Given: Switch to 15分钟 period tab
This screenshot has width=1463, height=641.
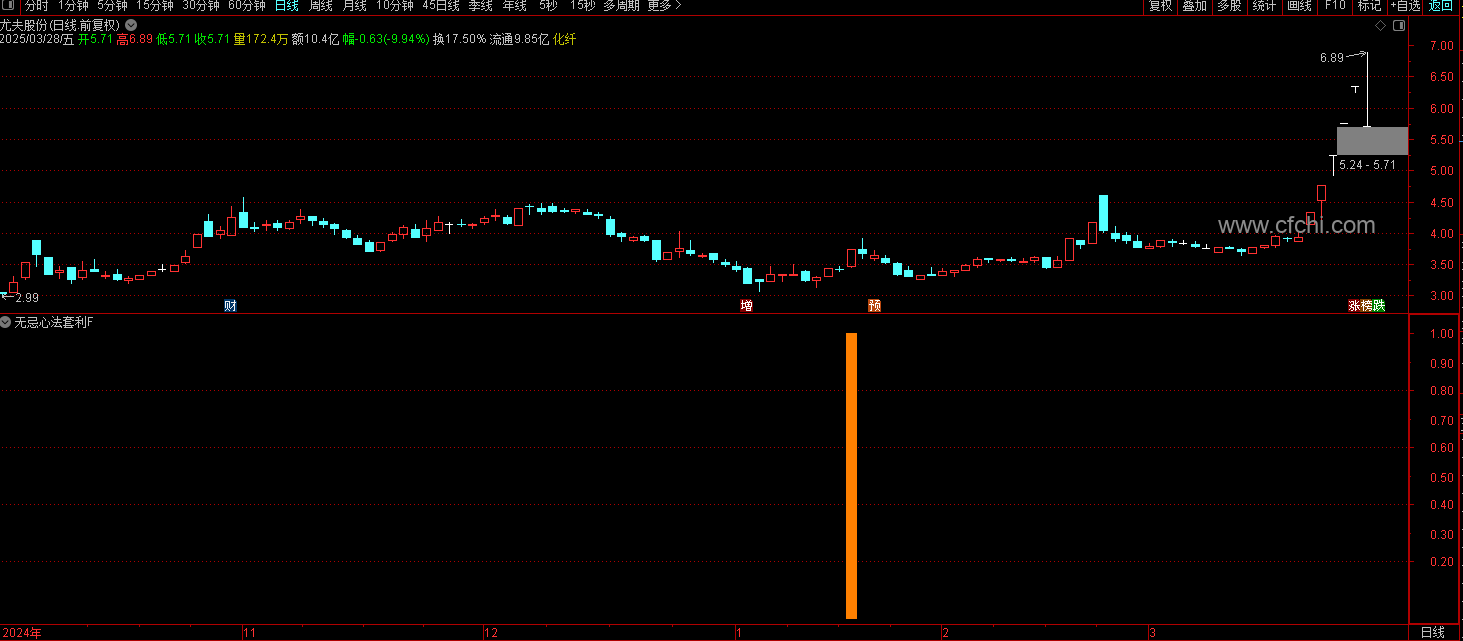Looking at the screenshot, I should tap(155, 6).
